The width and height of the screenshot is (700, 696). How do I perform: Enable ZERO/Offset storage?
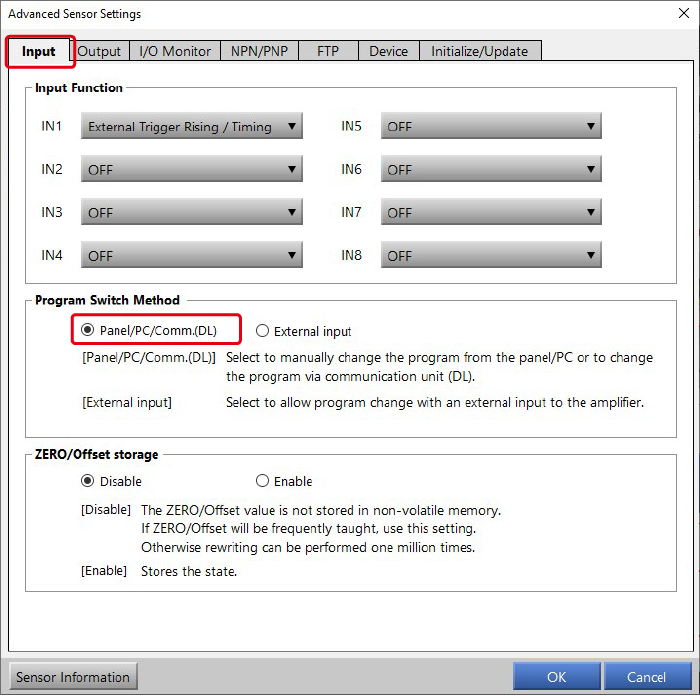[x=263, y=481]
